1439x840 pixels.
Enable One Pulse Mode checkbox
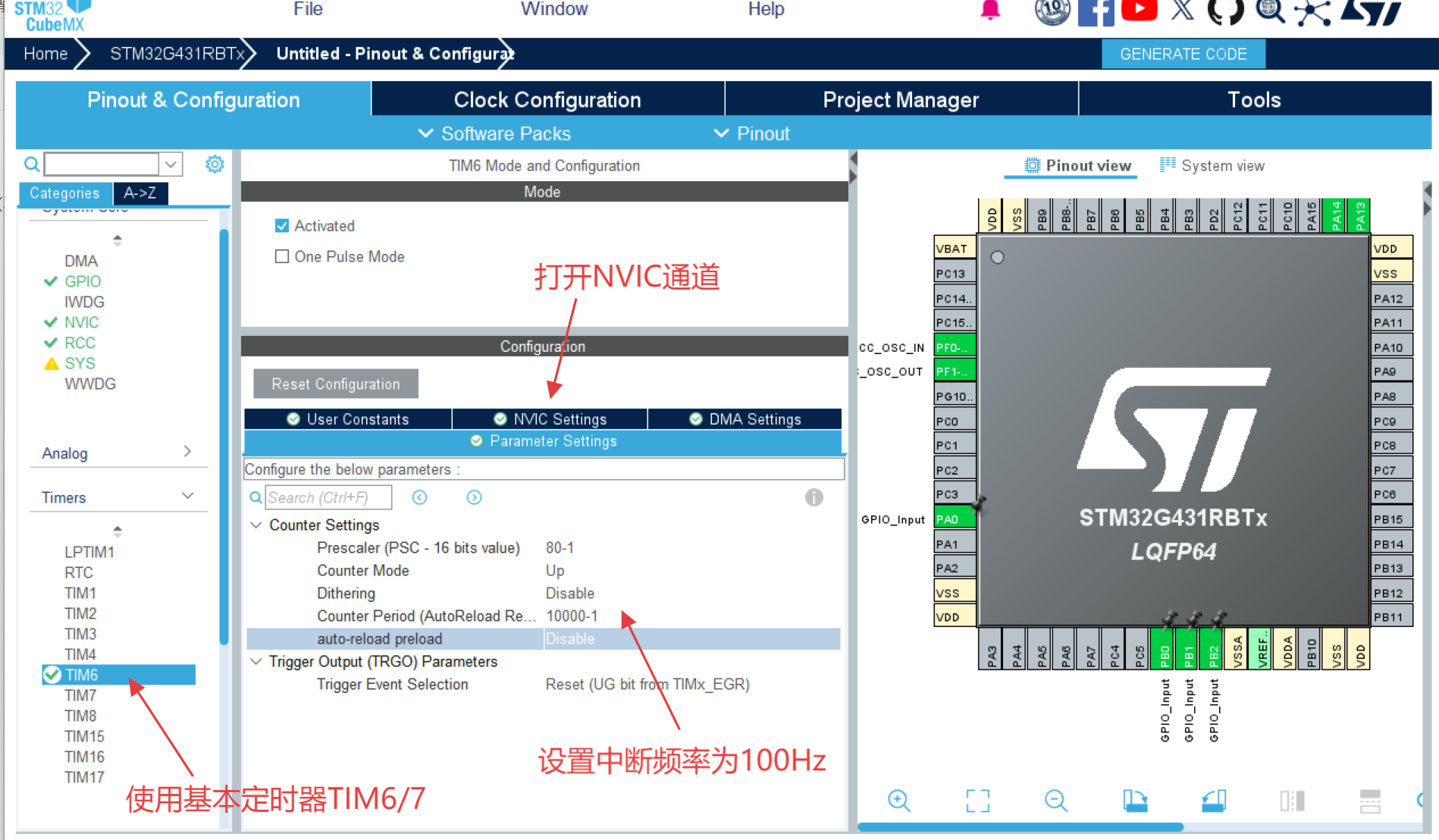(282, 256)
